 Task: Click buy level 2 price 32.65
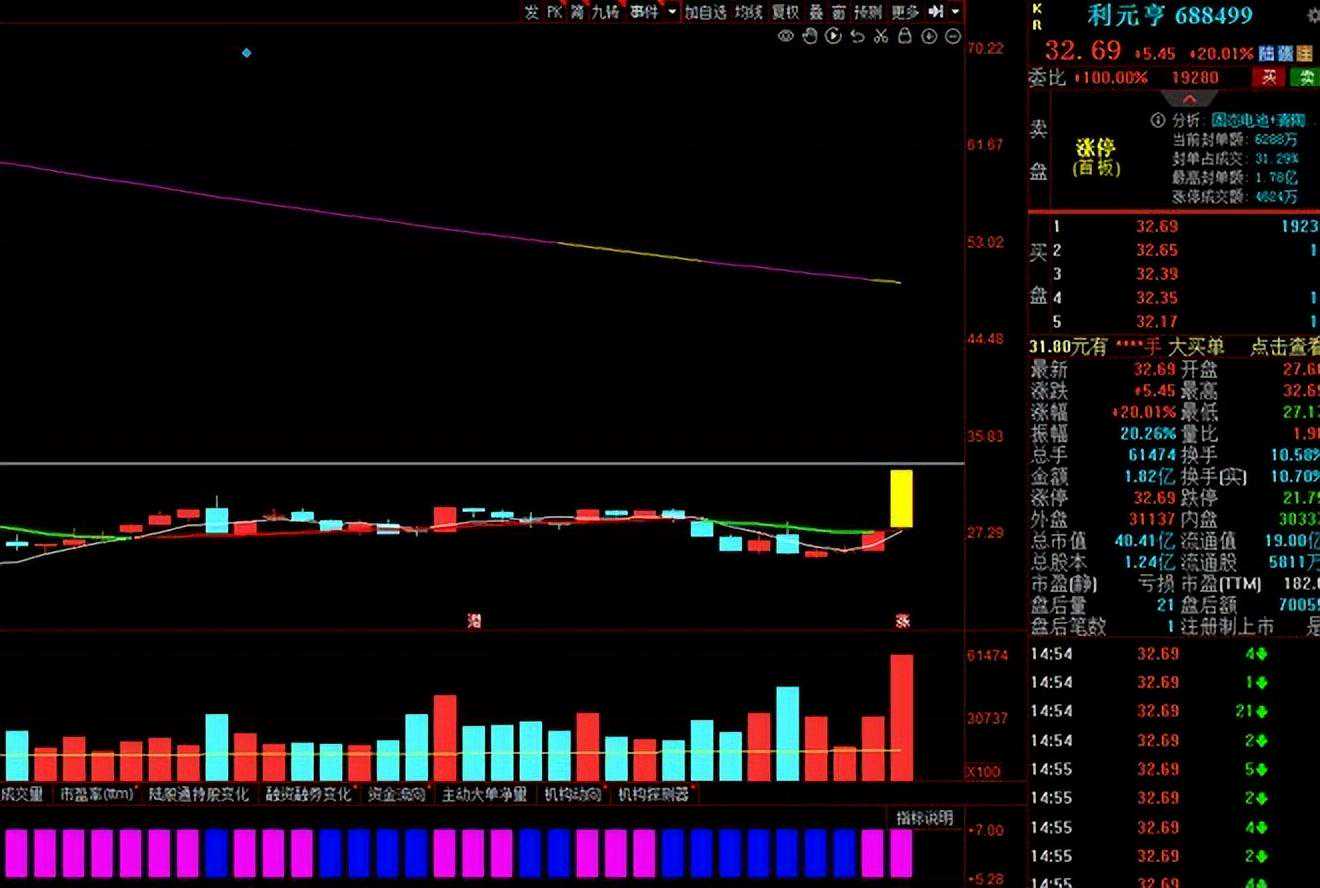coord(1157,250)
